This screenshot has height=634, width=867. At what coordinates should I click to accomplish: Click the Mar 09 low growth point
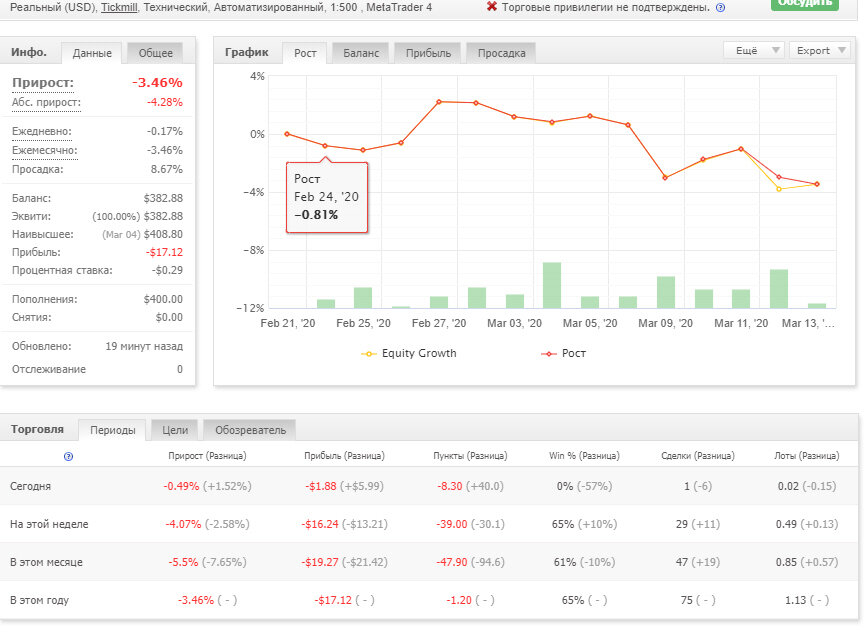(x=665, y=178)
